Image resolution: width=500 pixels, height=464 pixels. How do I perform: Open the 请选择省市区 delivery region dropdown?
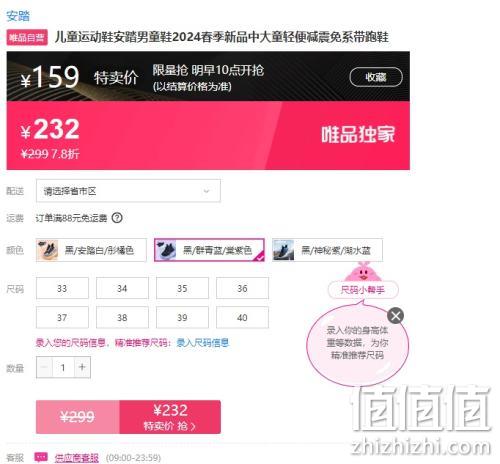[x=128, y=191]
